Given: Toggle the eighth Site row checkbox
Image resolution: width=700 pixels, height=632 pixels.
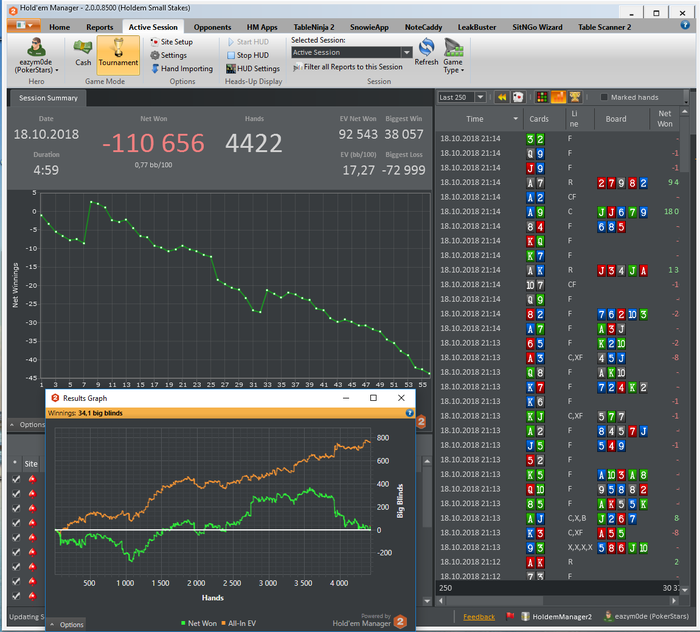Looking at the screenshot, I should [x=16, y=582].
